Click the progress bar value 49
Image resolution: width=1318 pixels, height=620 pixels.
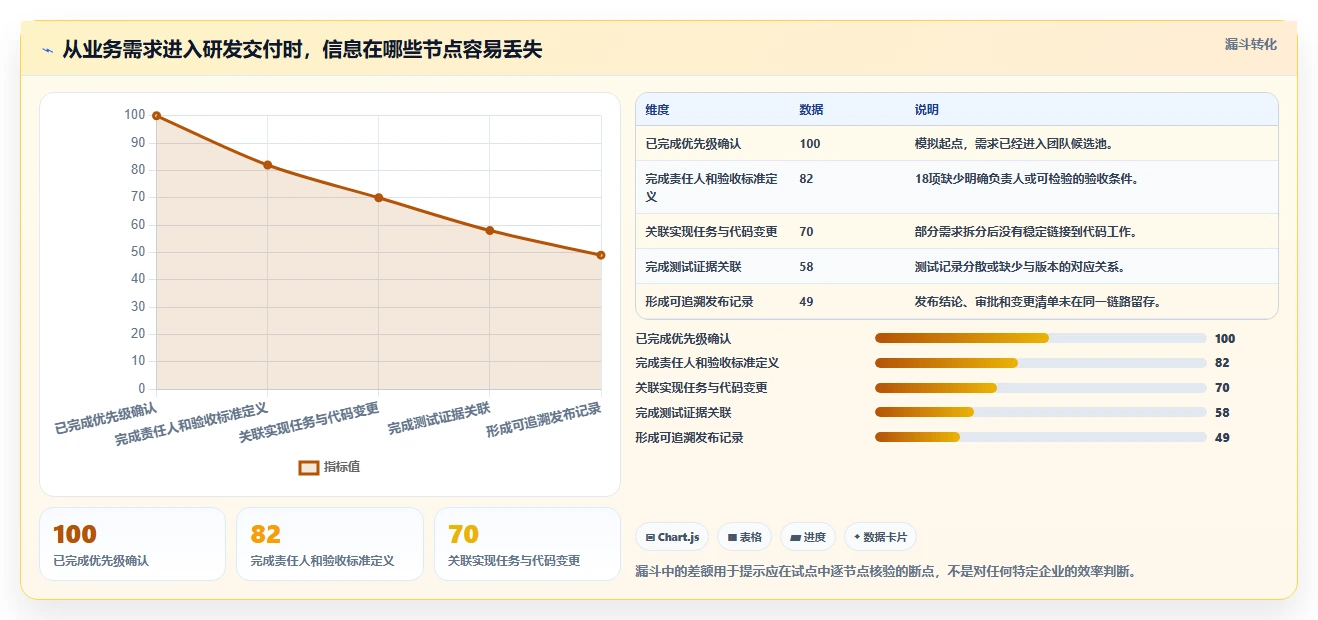coord(1222,437)
